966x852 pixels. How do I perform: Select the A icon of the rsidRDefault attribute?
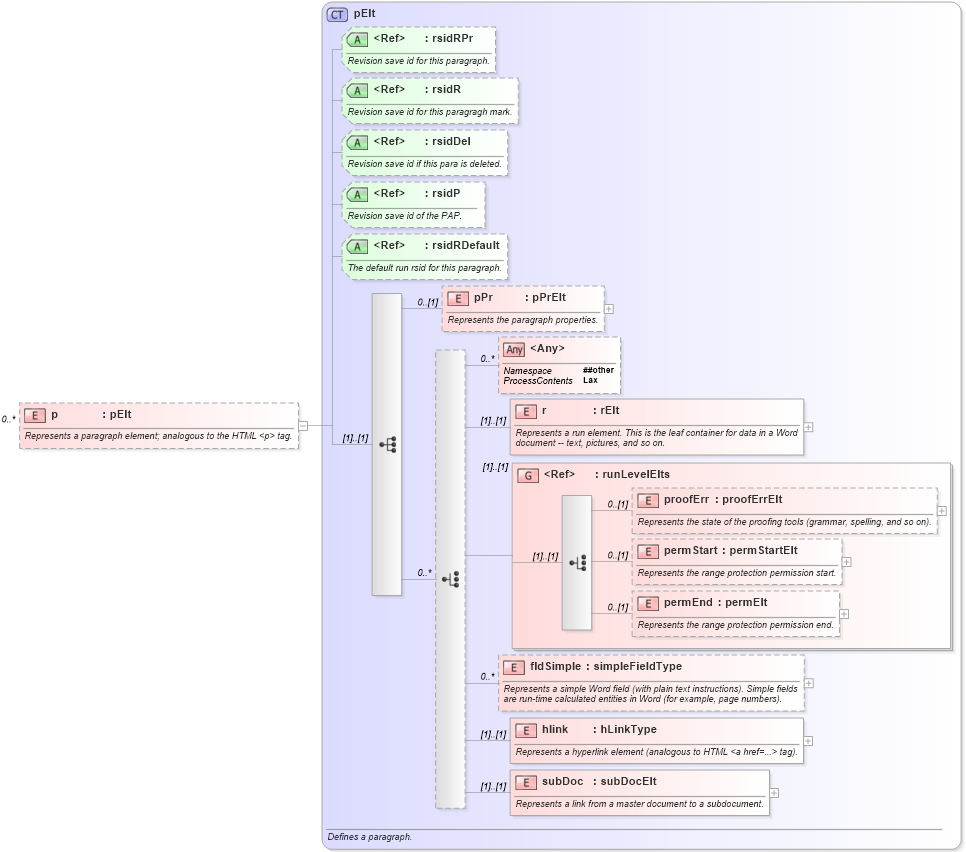[358, 244]
